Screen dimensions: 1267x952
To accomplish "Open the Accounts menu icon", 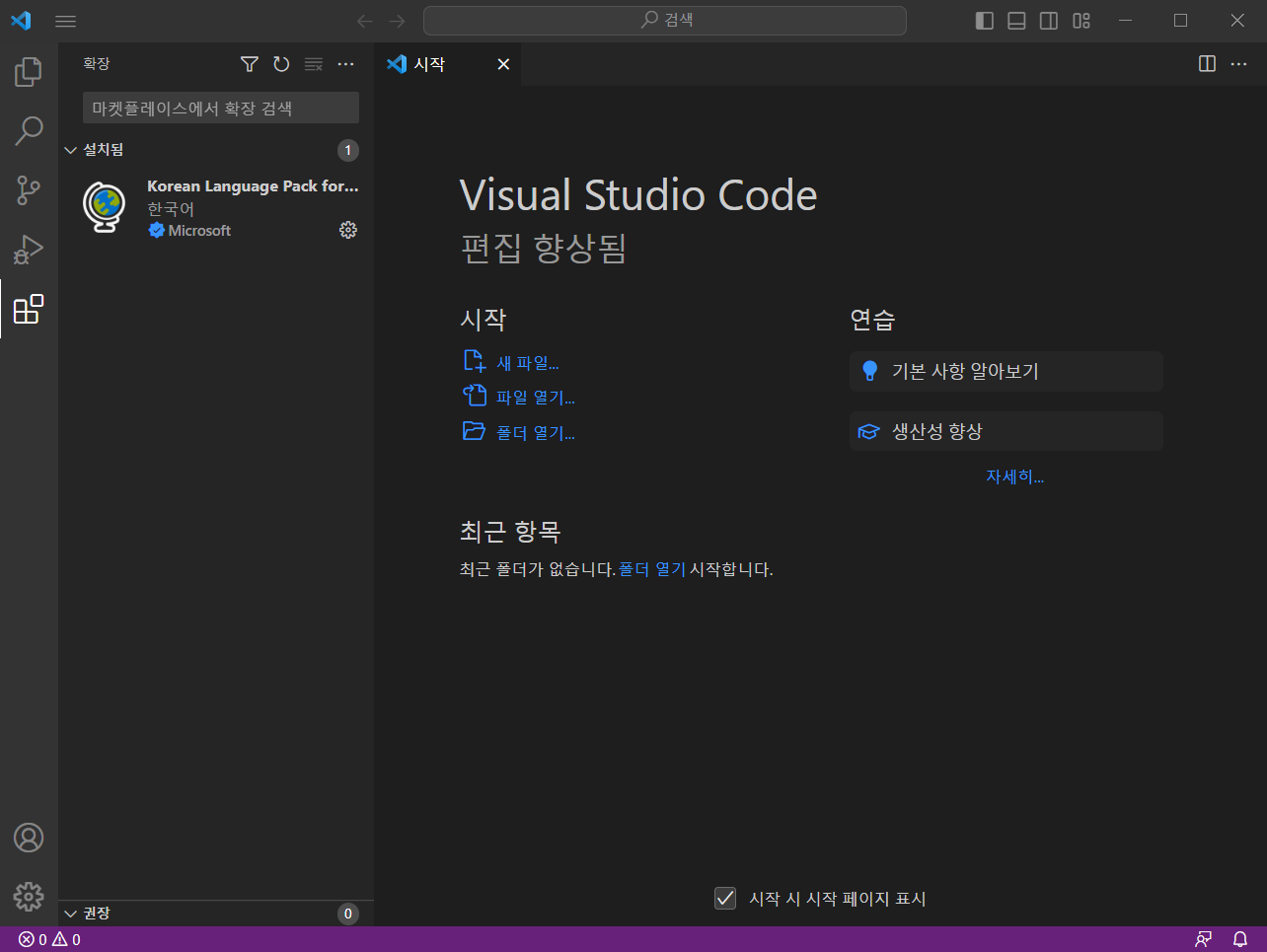I will pos(29,838).
